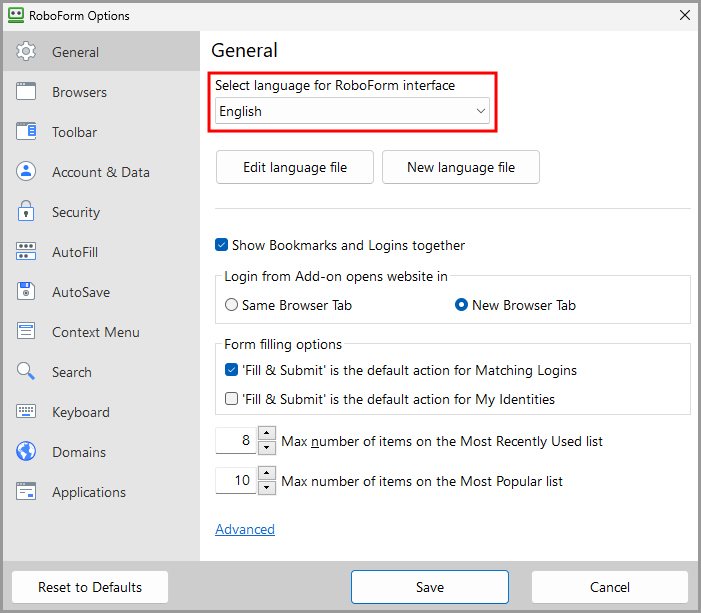
Task: Open AutoSave options
Action: pyautogui.click(x=101, y=292)
